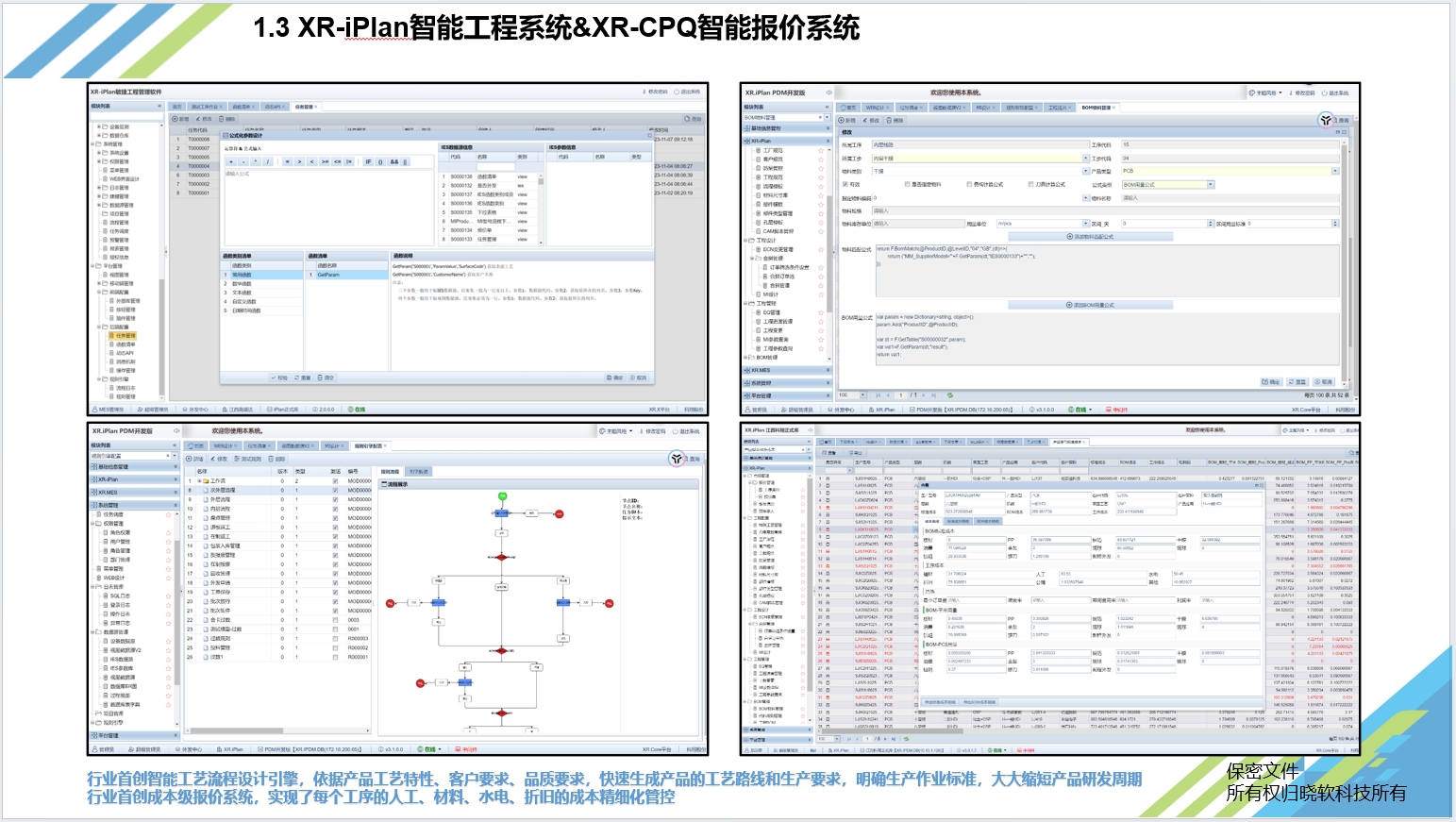Click 修改 edit icon in 规则引擎配置 toolbar
The width and height of the screenshot is (1456, 822).
pyautogui.click(x=212, y=459)
